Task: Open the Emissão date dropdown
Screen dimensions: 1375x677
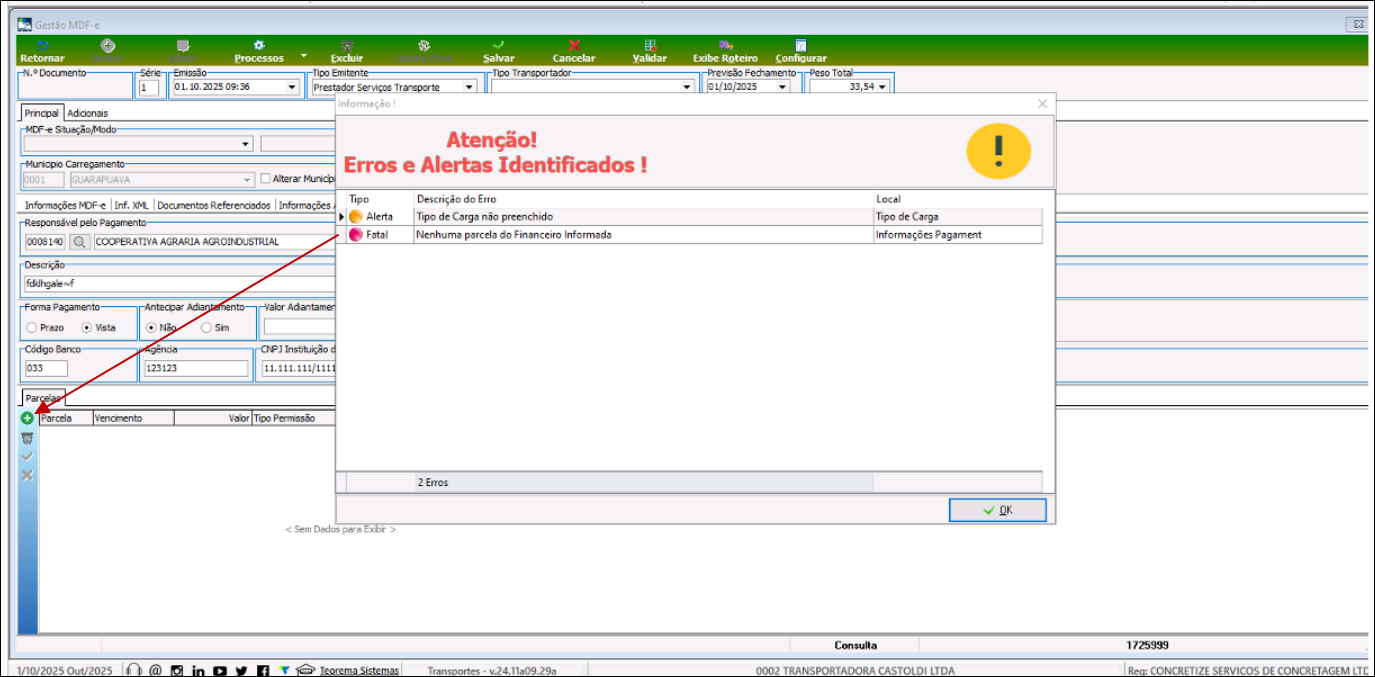Action: (x=292, y=87)
